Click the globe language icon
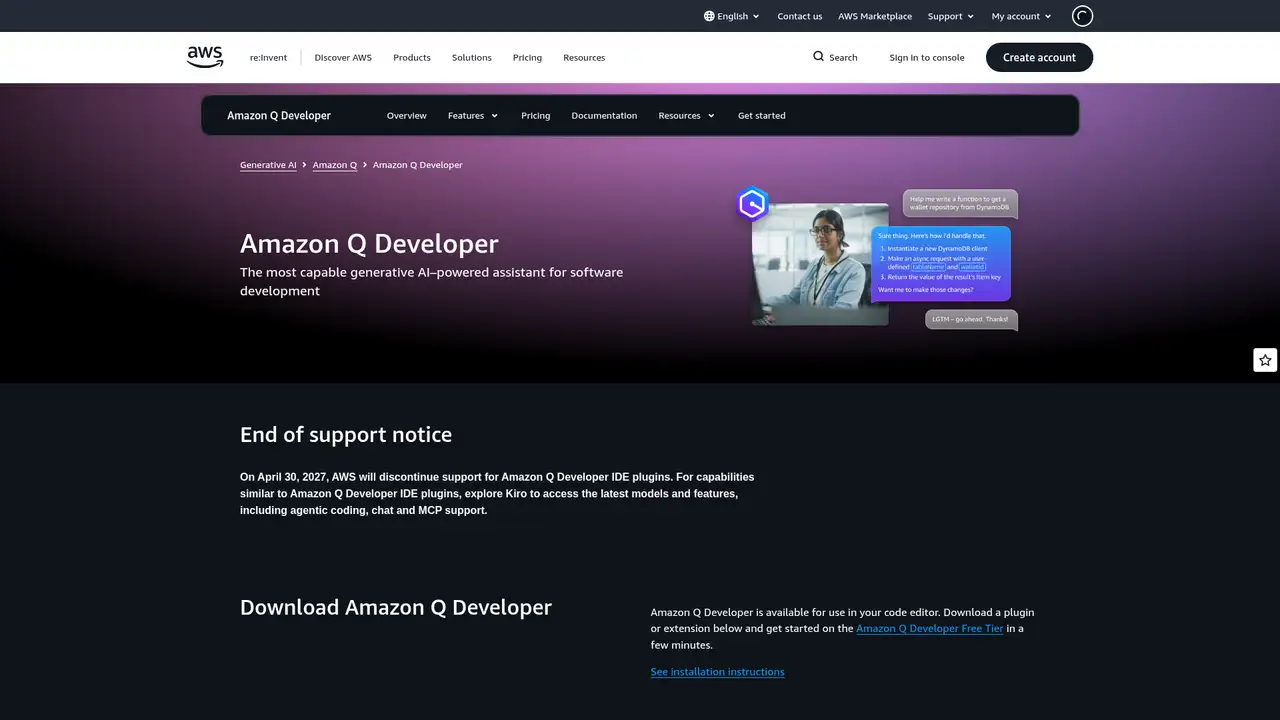The width and height of the screenshot is (1280, 720). tap(709, 16)
